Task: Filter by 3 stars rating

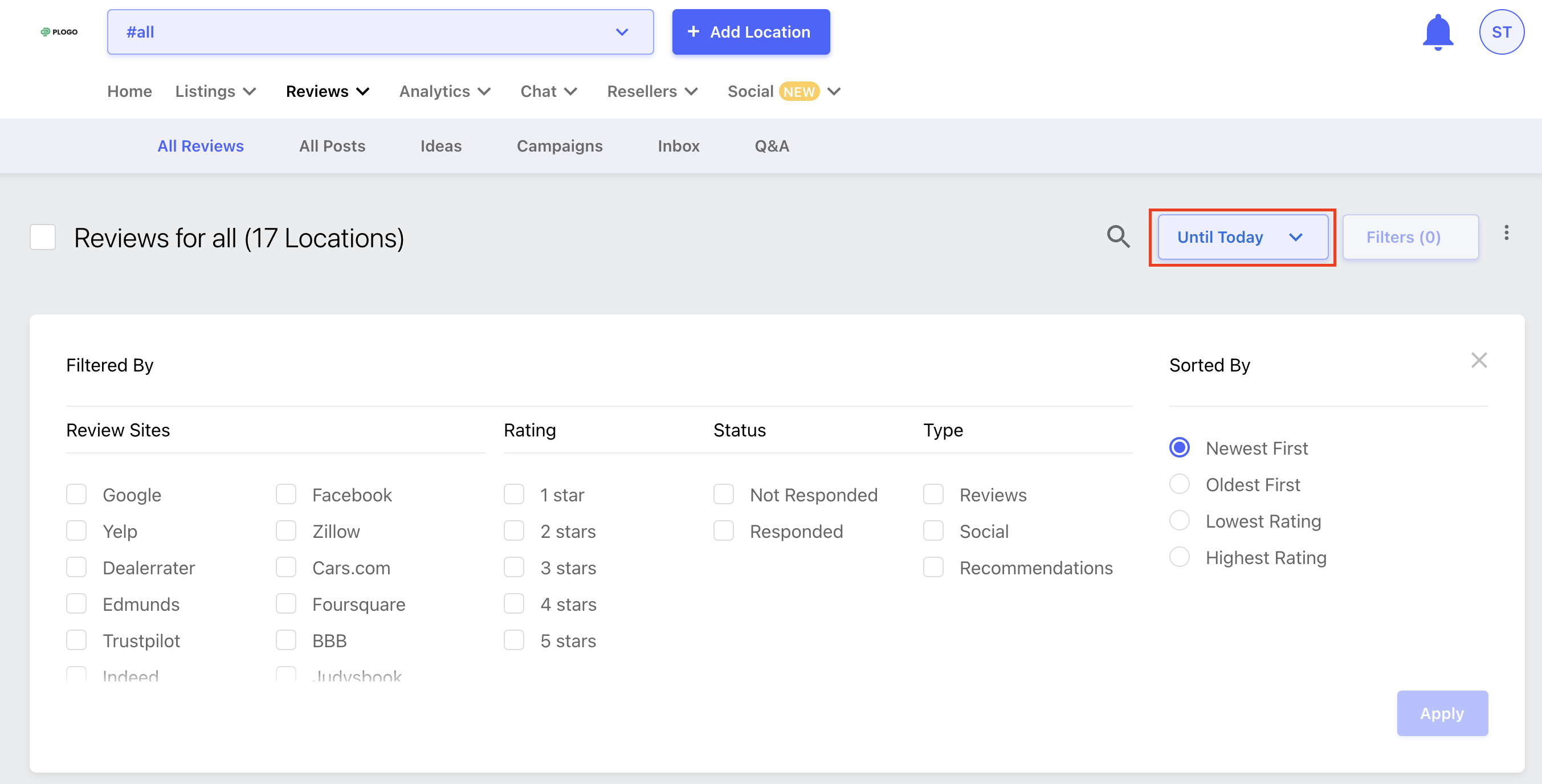Action: (514, 568)
